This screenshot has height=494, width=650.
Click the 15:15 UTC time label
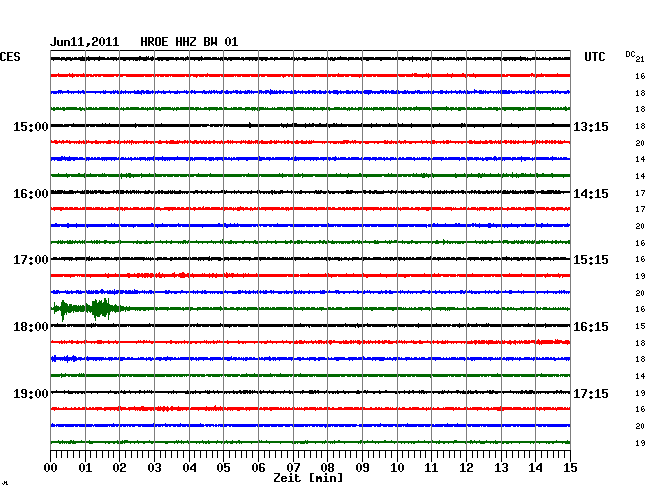[591, 260]
